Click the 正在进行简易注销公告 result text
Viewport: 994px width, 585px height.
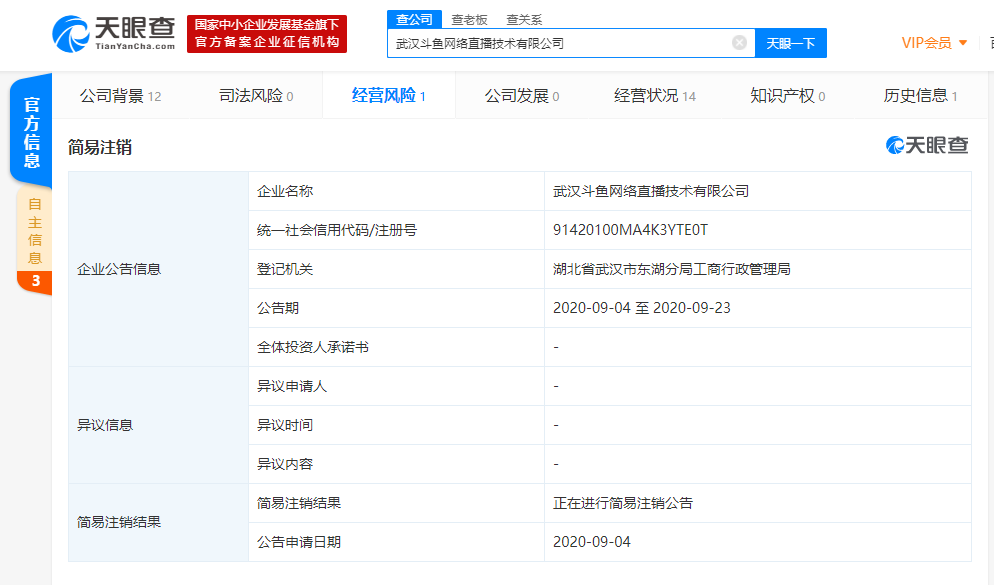623,503
